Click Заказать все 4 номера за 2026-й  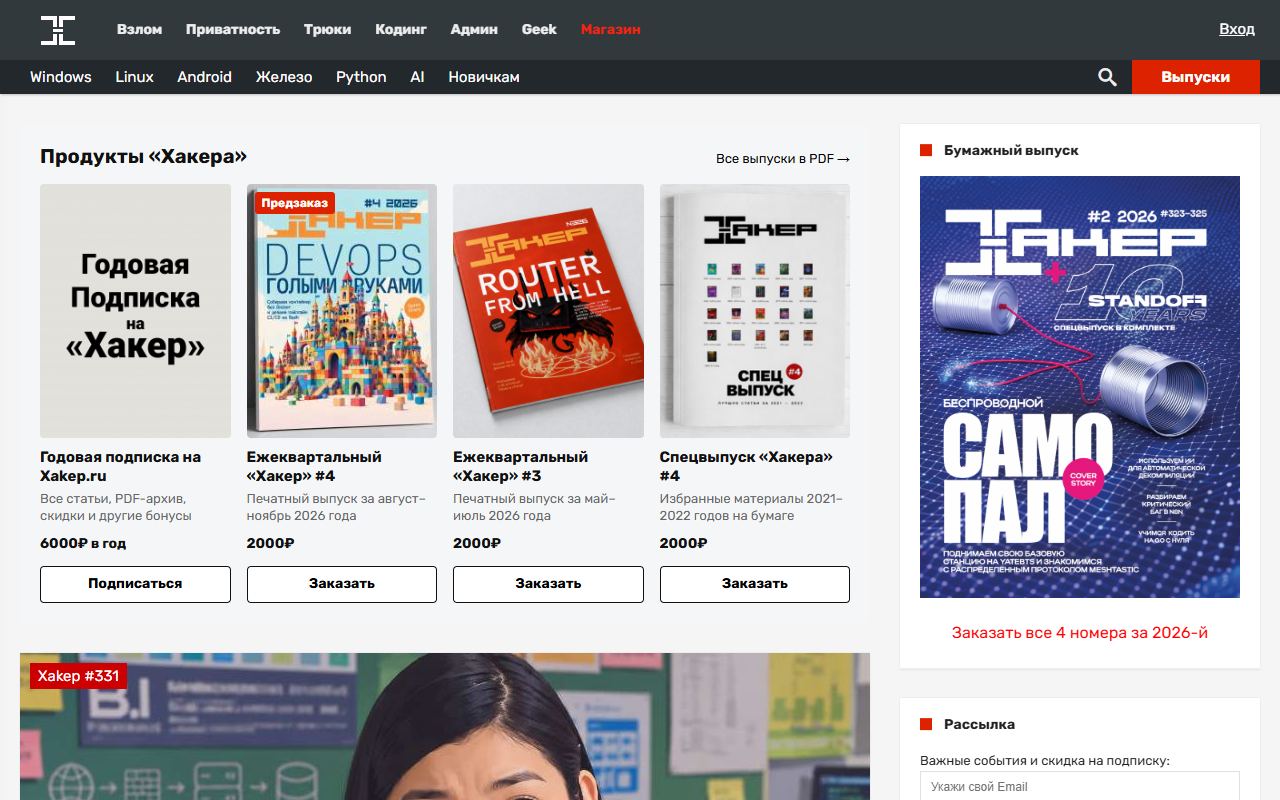1080,633
